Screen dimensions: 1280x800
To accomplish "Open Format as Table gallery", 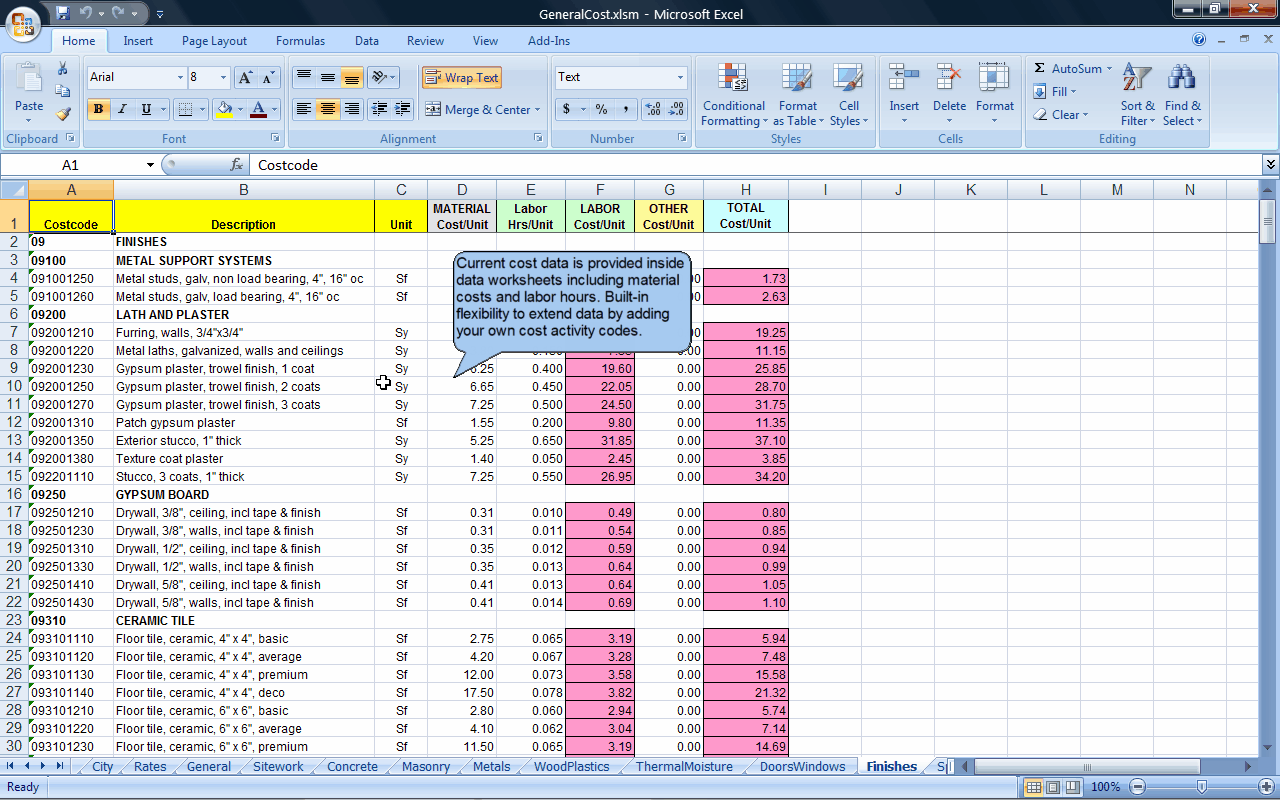I will (798, 94).
